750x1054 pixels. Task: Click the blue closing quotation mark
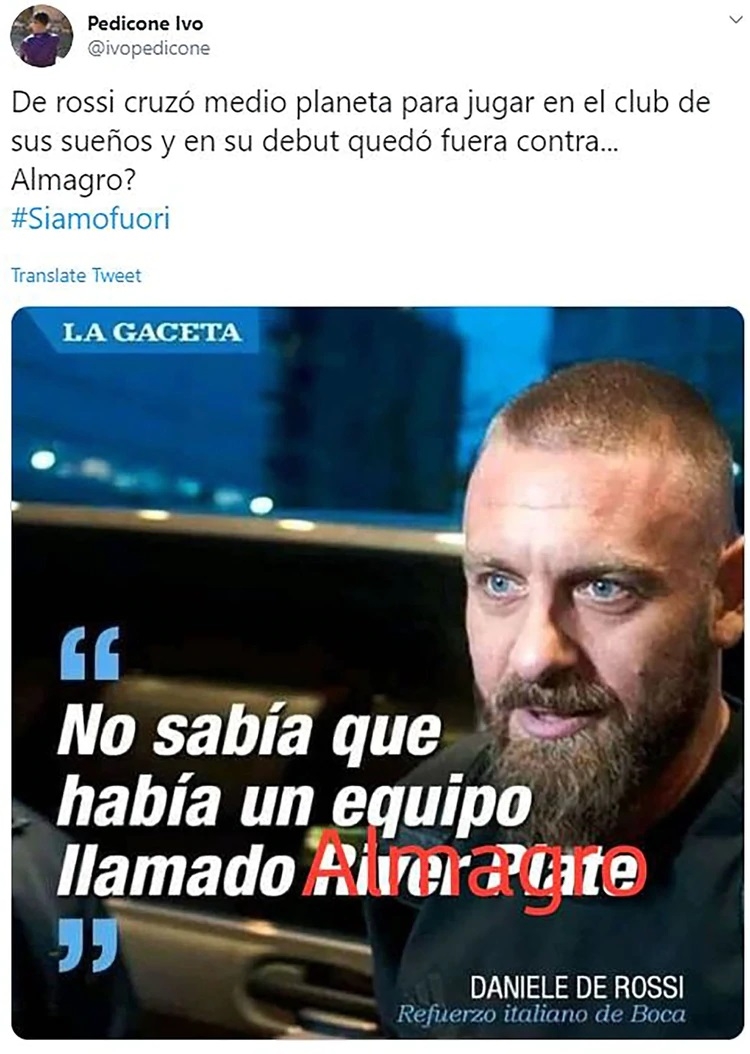coord(88,946)
